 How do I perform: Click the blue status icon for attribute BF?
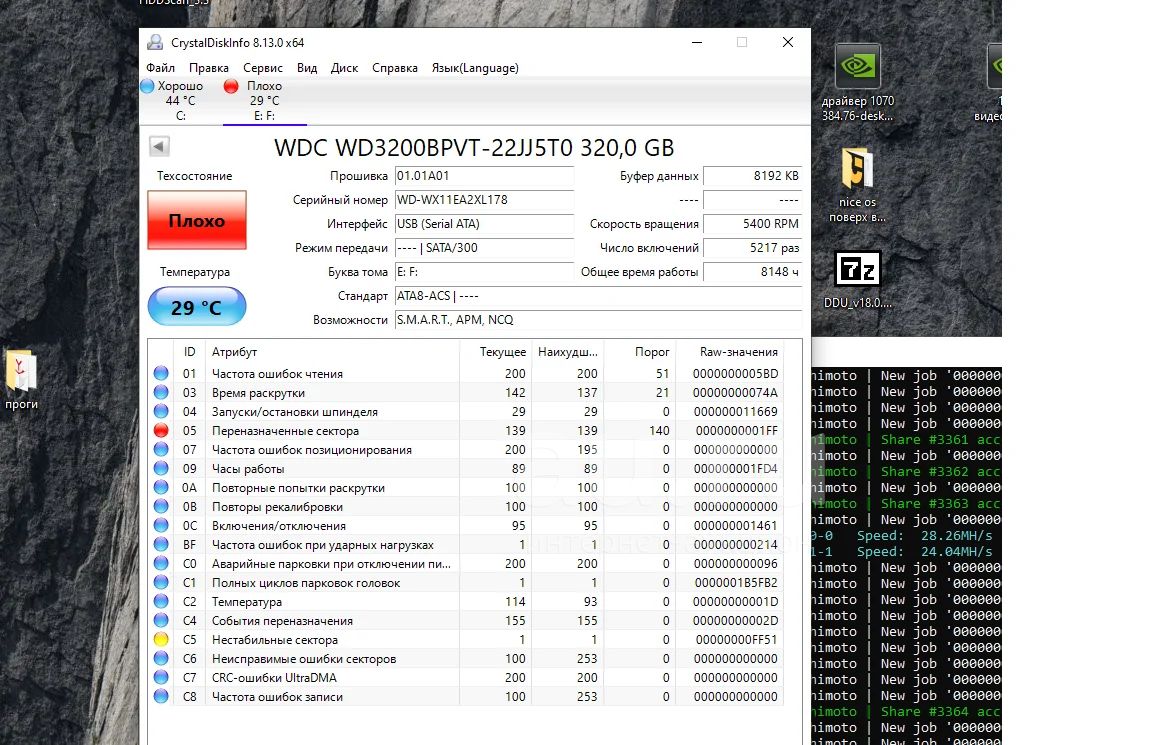[161, 544]
